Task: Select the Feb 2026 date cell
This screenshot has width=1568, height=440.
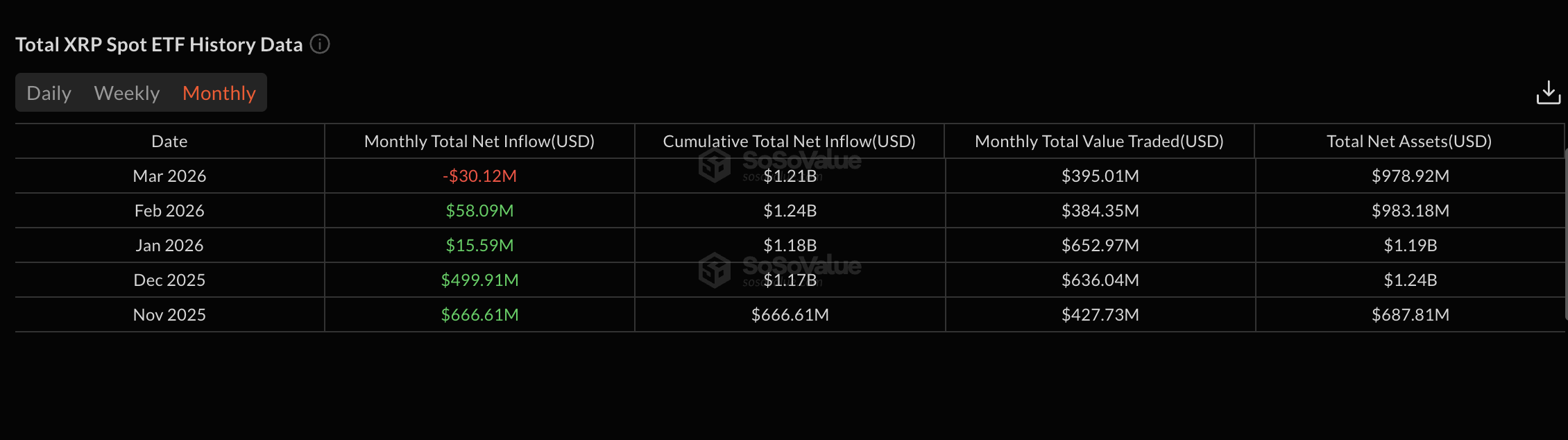Action: pos(169,210)
